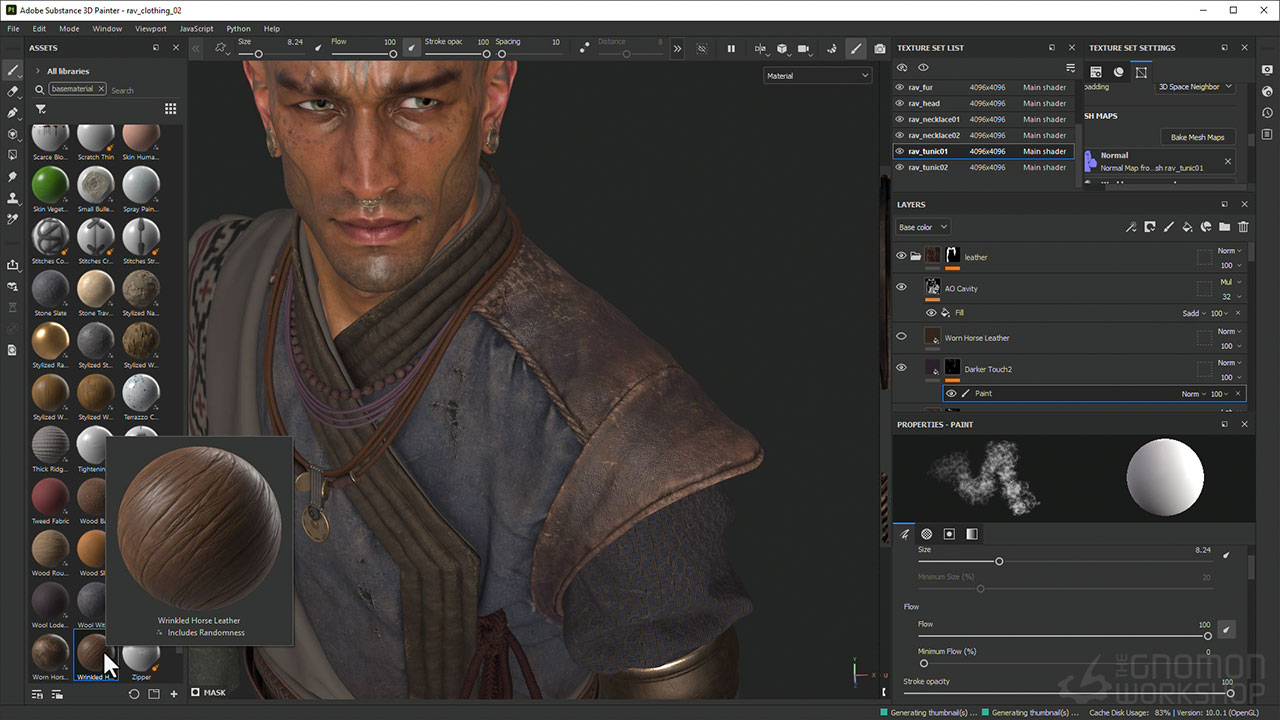Hide the AO Cavity layer

[901, 287]
